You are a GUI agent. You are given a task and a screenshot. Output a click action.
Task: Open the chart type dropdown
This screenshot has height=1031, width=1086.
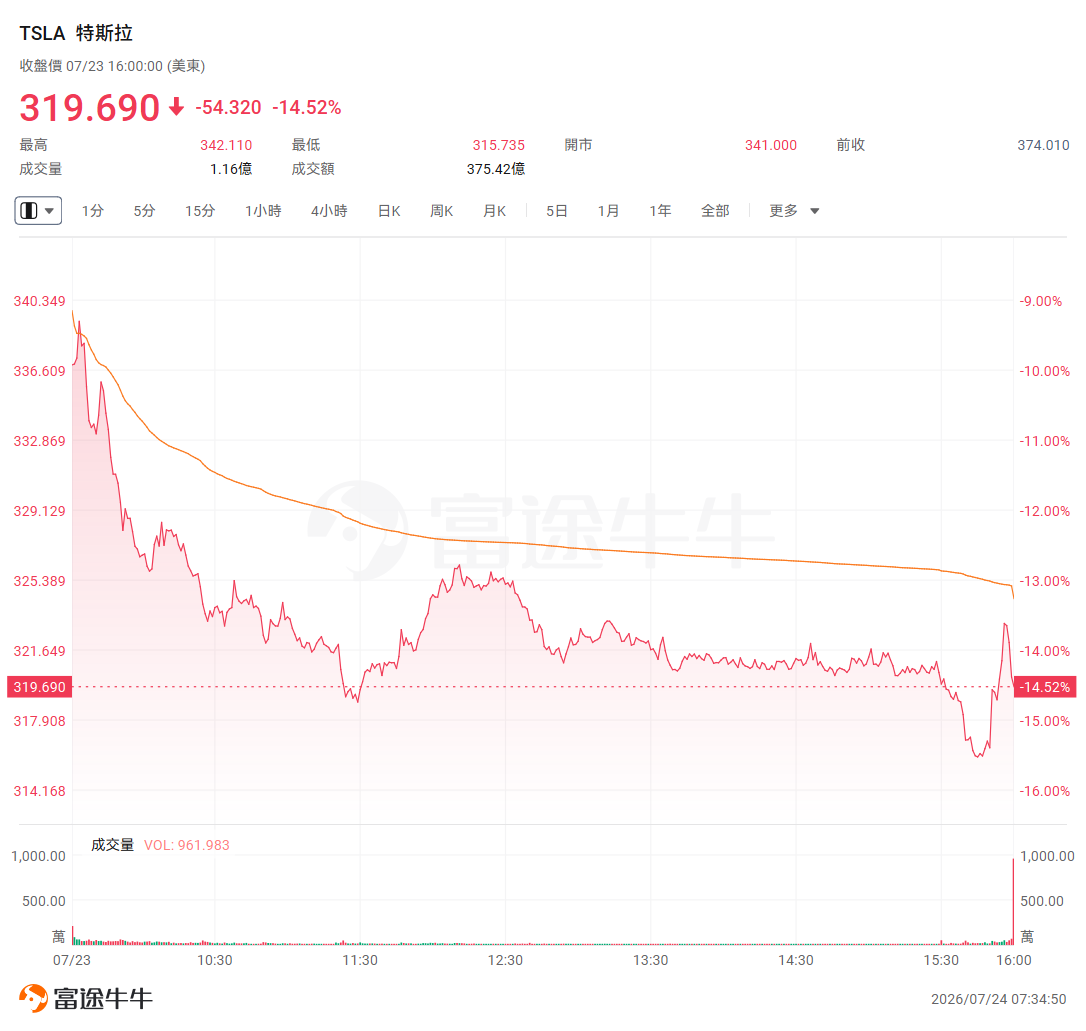(38, 210)
